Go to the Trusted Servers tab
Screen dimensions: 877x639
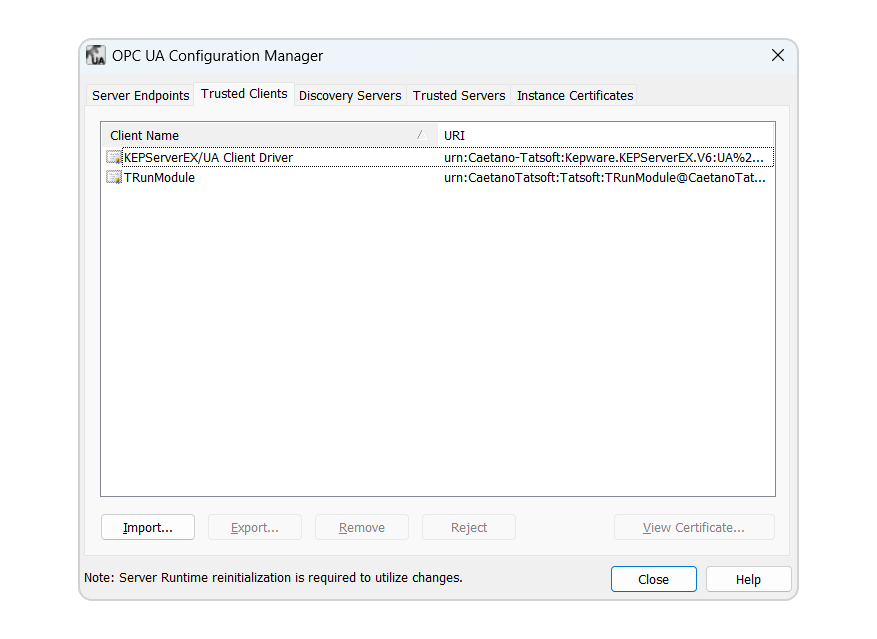click(459, 96)
